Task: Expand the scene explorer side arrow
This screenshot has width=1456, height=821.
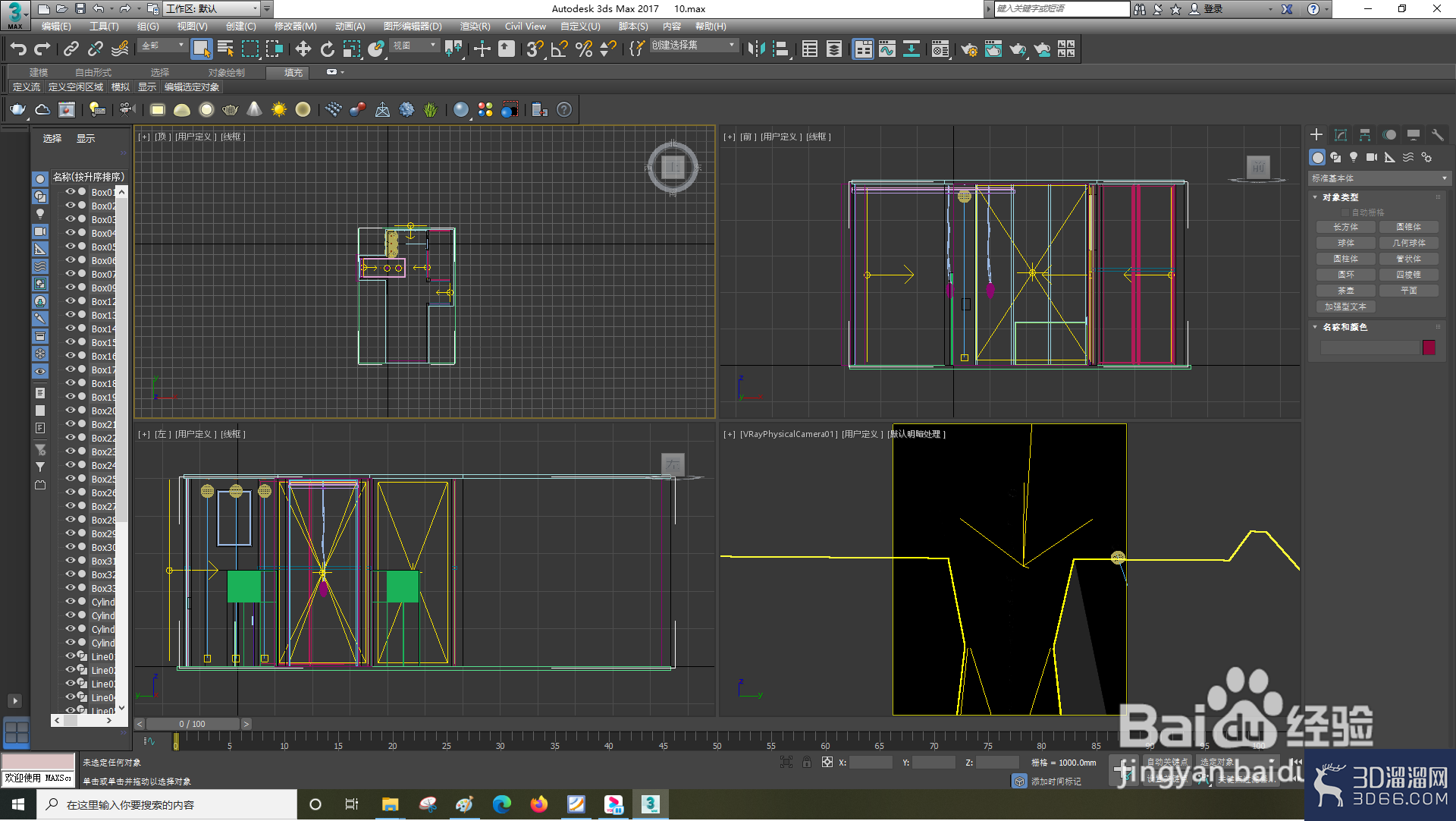Action: tap(14, 700)
